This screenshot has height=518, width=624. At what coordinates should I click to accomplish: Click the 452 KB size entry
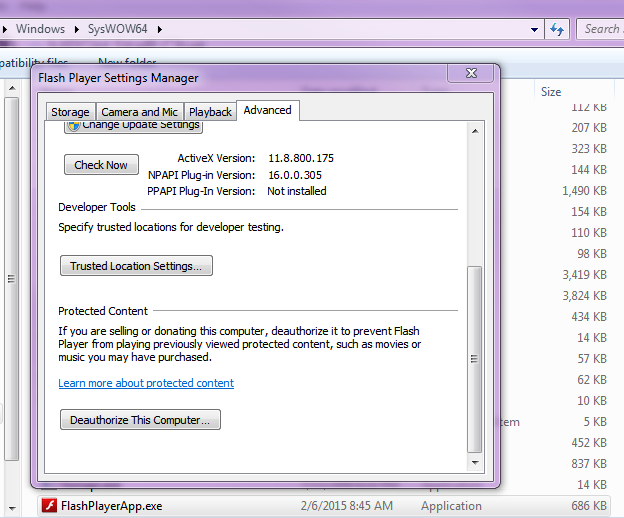pyautogui.click(x=589, y=442)
